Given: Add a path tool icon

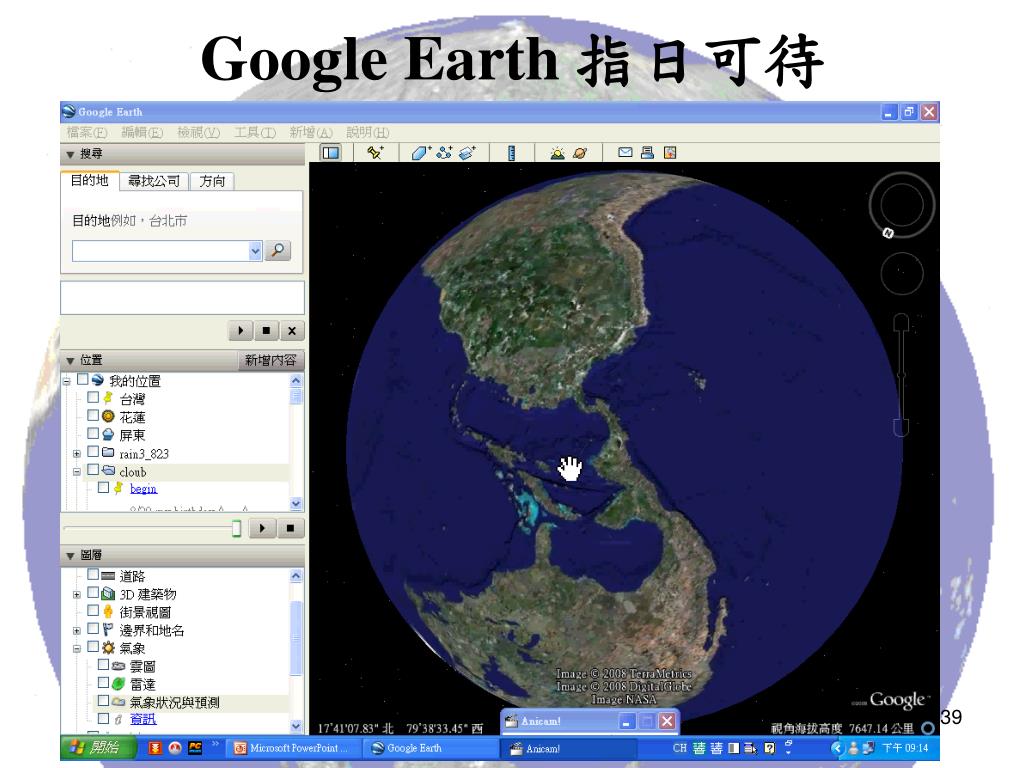Looking at the screenshot, I should point(445,153).
